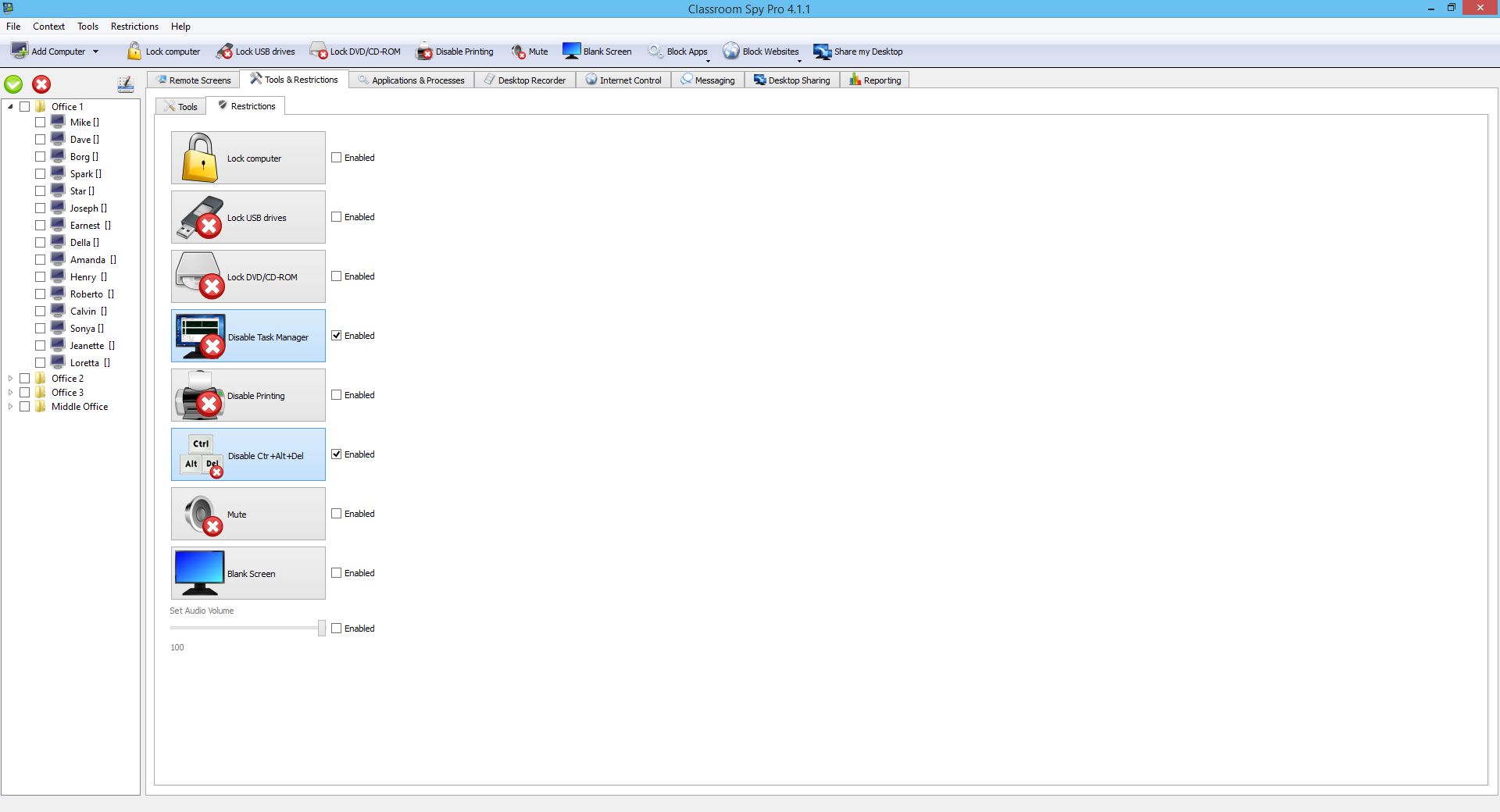Enable the Lock computer checkbox
This screenshot has height=812, width=1500.
coord(337,158)
